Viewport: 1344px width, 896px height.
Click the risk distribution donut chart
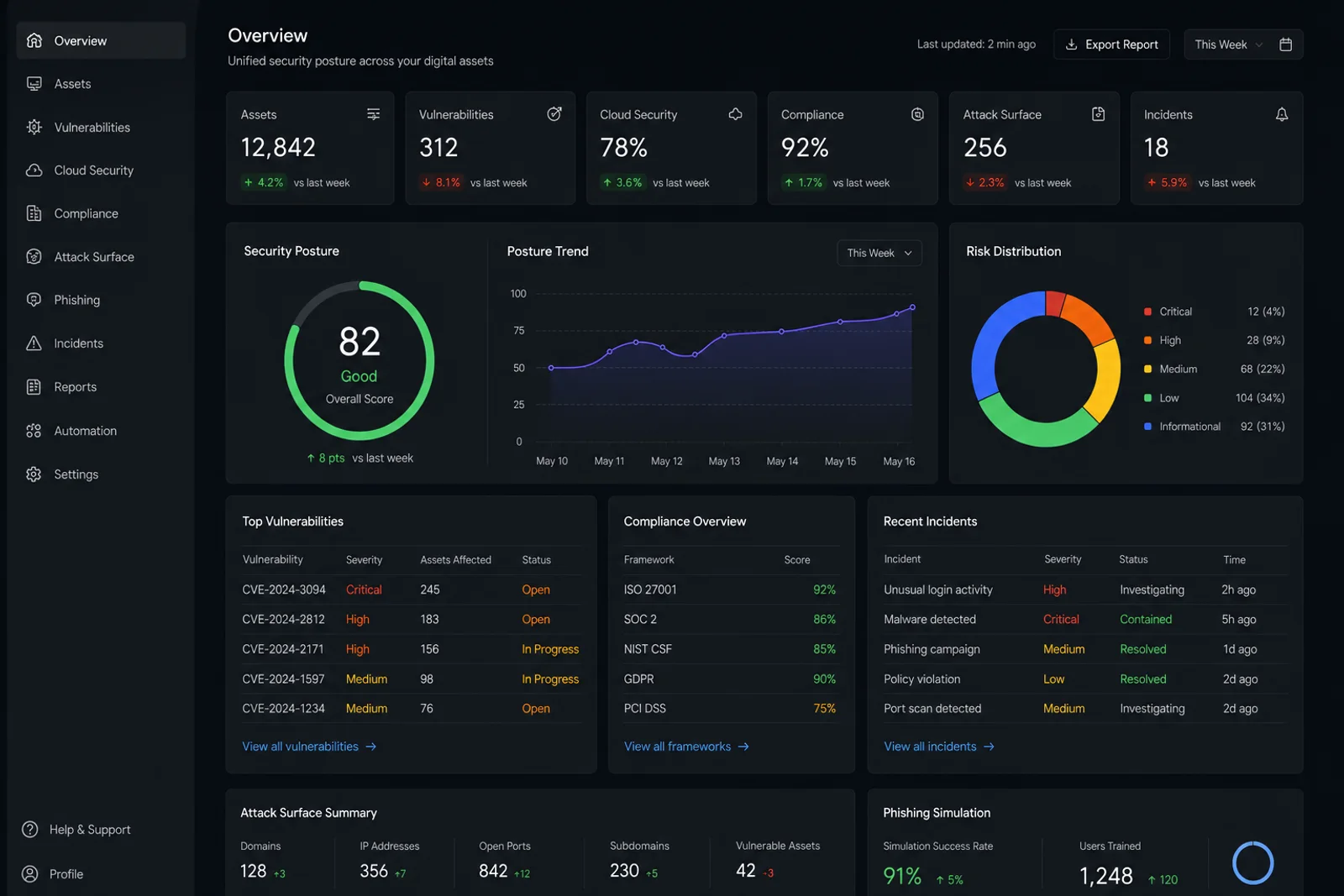click(1046, 369)
